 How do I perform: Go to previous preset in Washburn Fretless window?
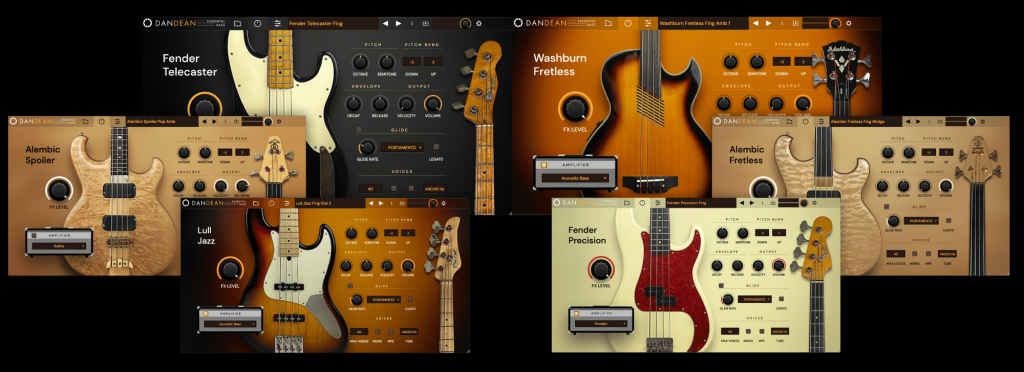756,23
